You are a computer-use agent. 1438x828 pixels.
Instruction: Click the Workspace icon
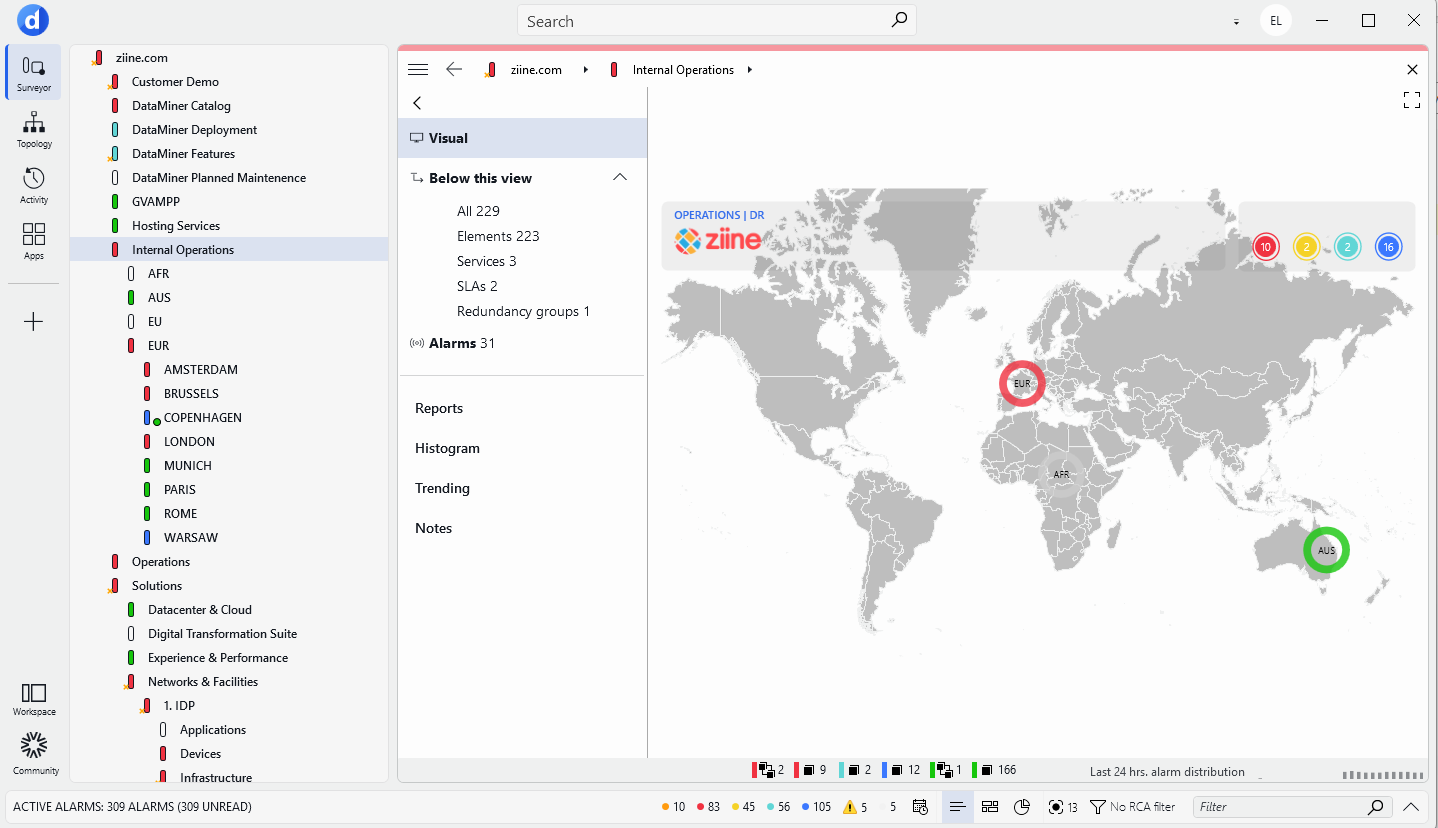(34, 699)
